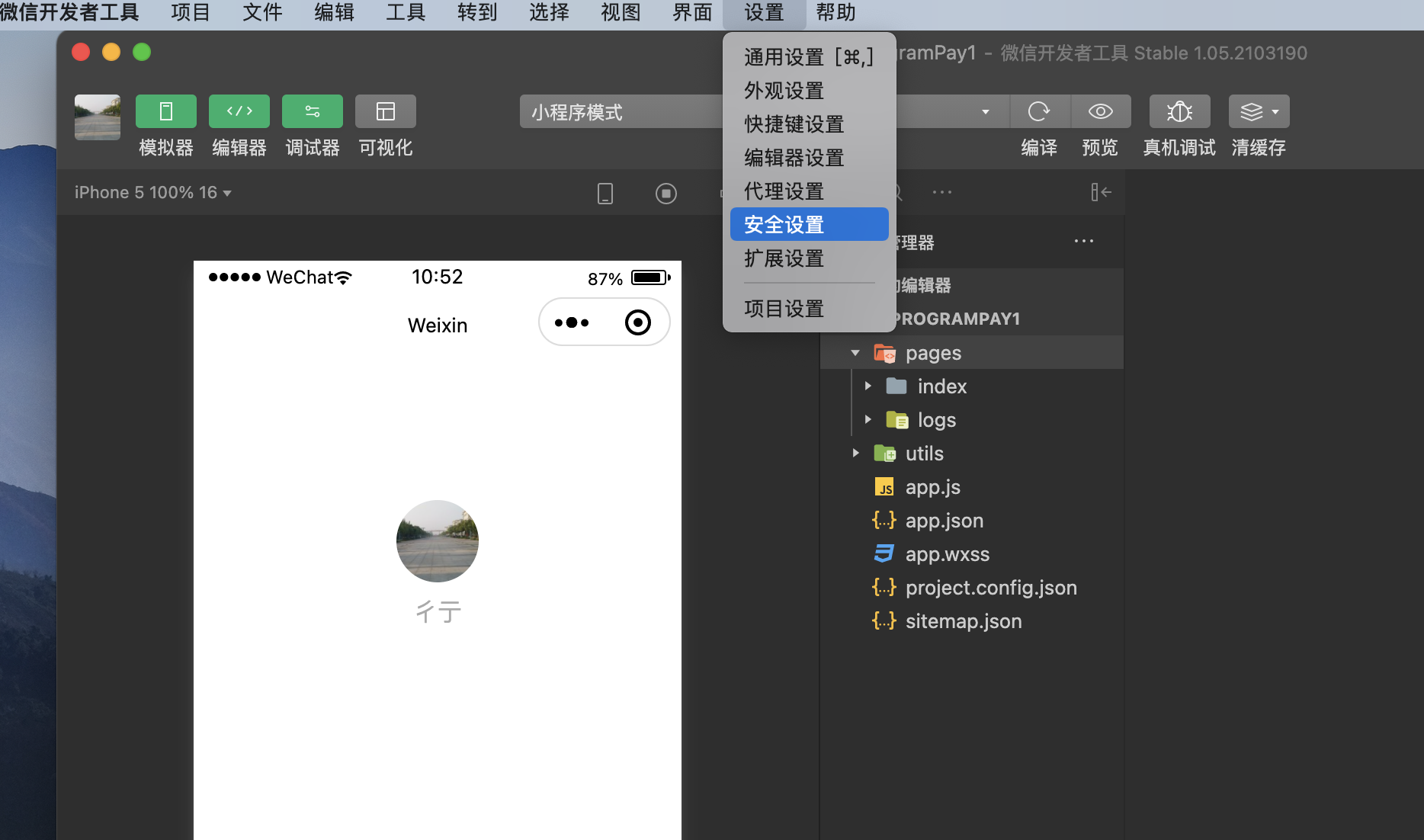The image size is (1424, 840).
Task: Click the 真机调试 remote debug bug icon
Action: 1179,111
